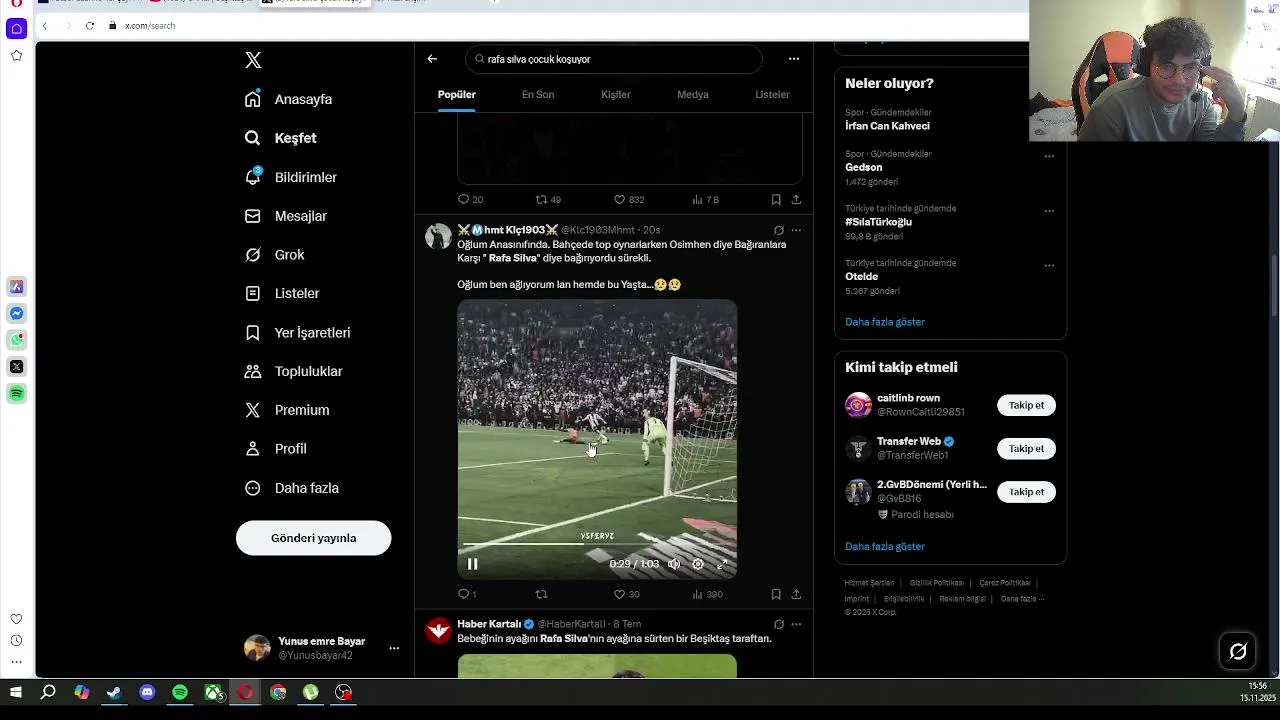This screenshot has width=1280, height=720.
Task: Click the search box with rafa silva query
Action: [x=613, y=59]
